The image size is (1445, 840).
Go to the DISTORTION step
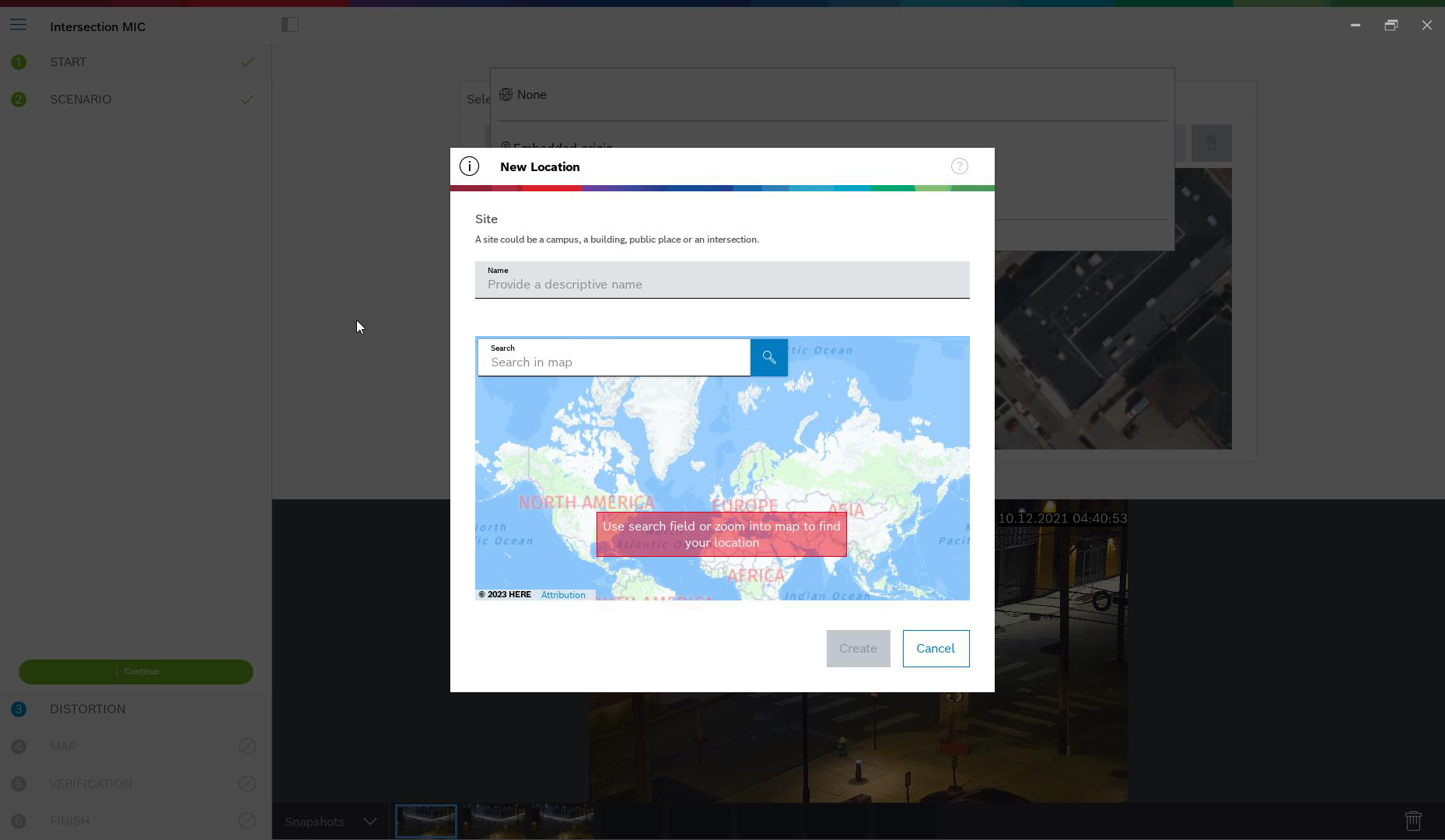(87, 709)
